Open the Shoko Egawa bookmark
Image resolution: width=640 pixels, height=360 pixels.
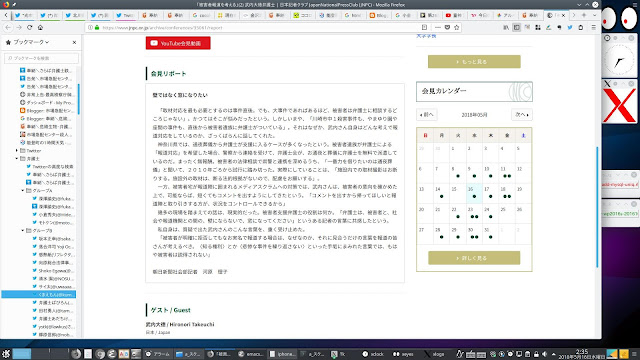click(x=53, y=271)
